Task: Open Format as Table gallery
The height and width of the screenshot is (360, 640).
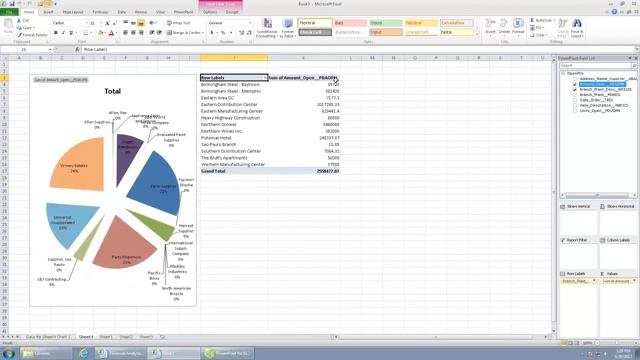Action: (287, 29)
